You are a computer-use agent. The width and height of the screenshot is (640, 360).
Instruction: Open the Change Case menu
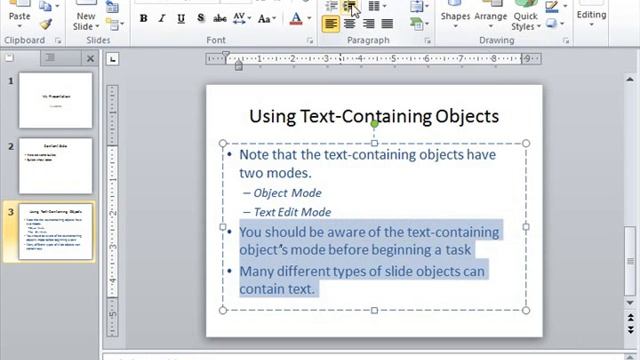(x=267, y=18)
